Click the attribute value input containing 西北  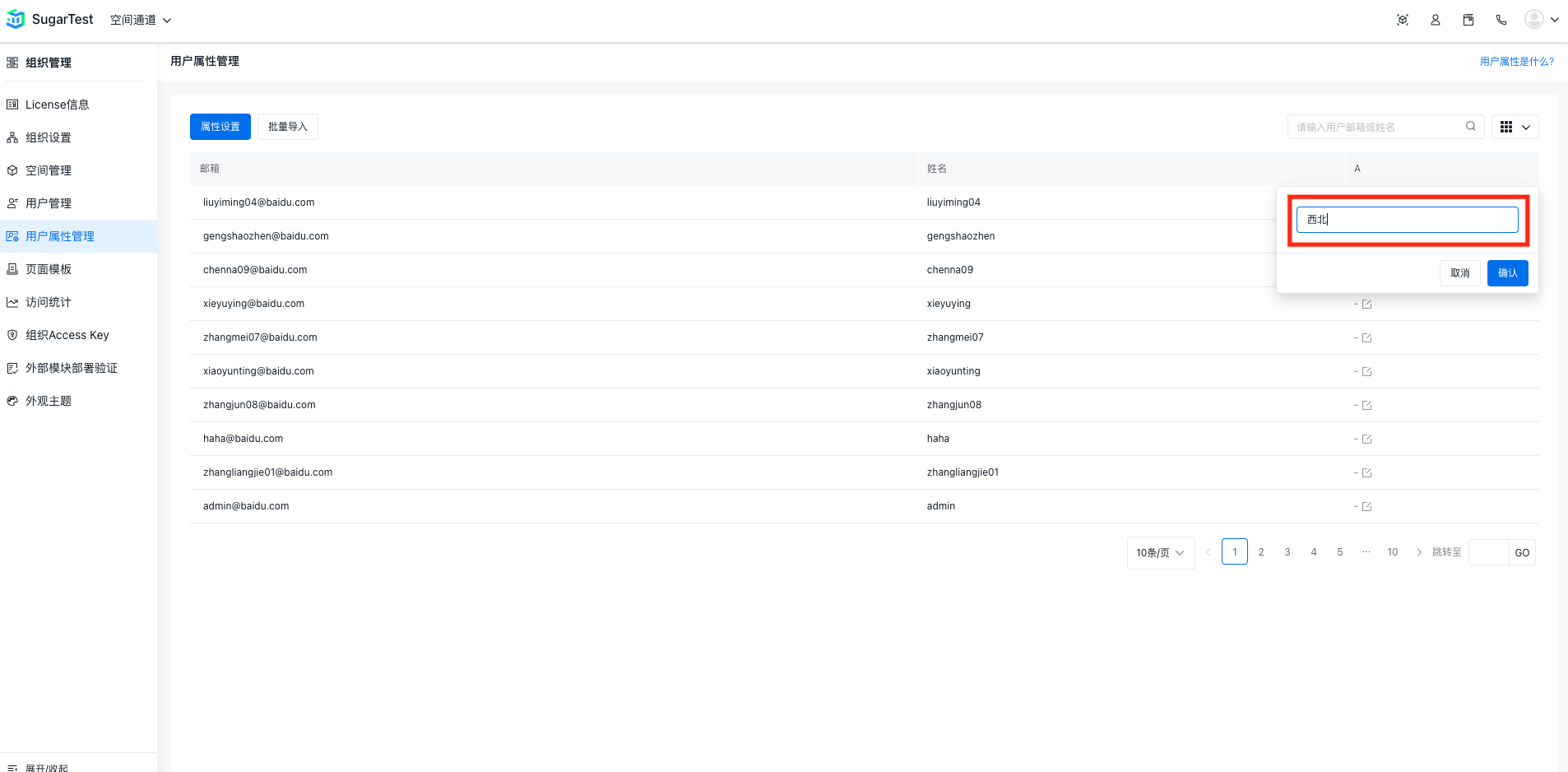pos(1408,220)
